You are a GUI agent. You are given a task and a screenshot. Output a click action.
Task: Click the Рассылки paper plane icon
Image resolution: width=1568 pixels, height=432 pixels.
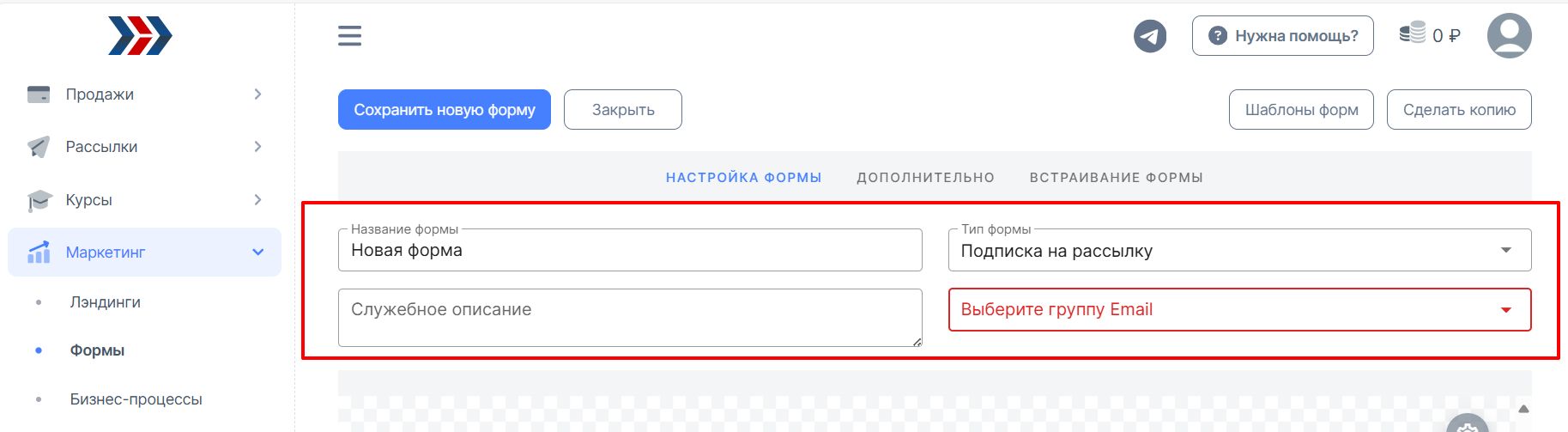tap(39, 147)
